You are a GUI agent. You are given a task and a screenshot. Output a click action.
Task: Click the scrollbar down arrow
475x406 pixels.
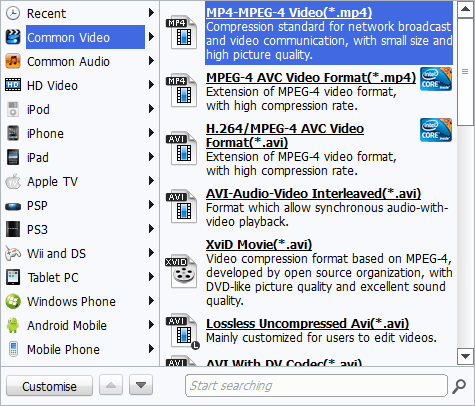[465, 357]
